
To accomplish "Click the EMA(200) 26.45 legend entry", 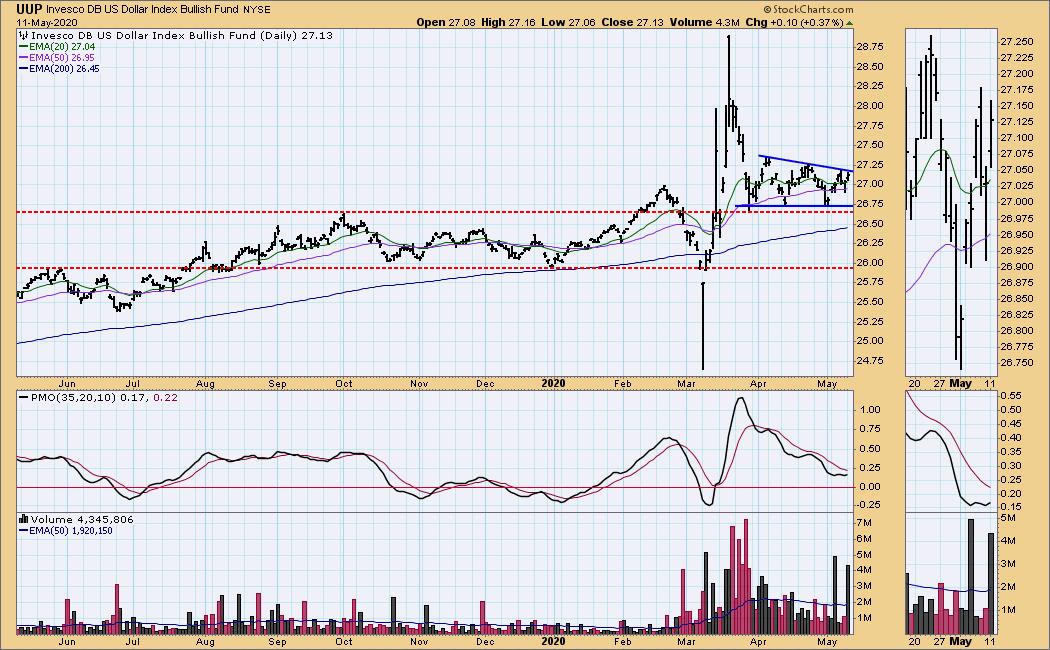I will pyautogui.click(x=64, y=68).
